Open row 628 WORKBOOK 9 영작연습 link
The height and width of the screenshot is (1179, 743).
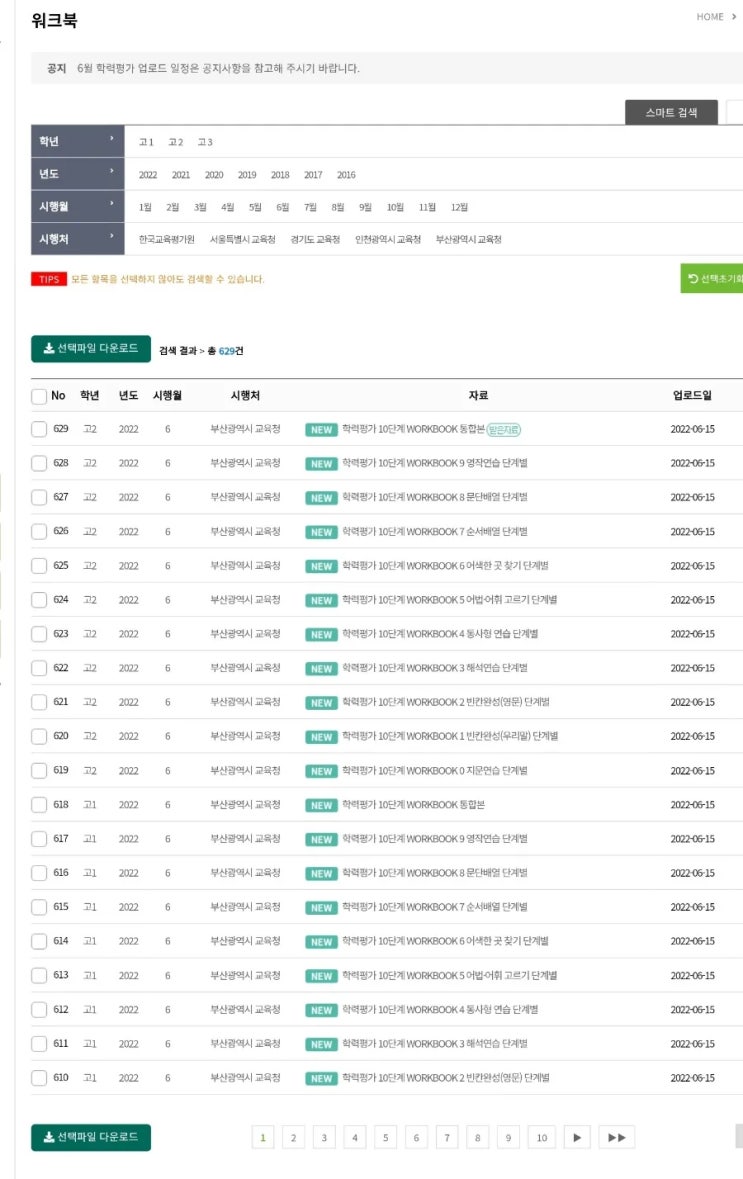(x=435, y=464)
